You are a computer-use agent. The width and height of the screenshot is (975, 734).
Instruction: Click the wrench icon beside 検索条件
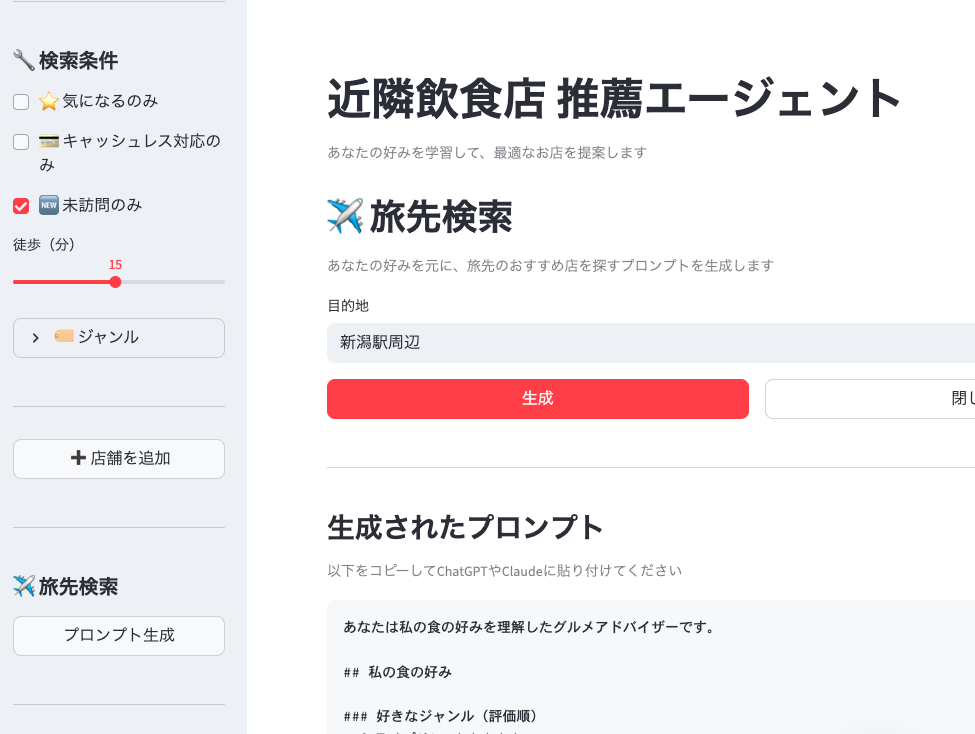coord(24,60)
